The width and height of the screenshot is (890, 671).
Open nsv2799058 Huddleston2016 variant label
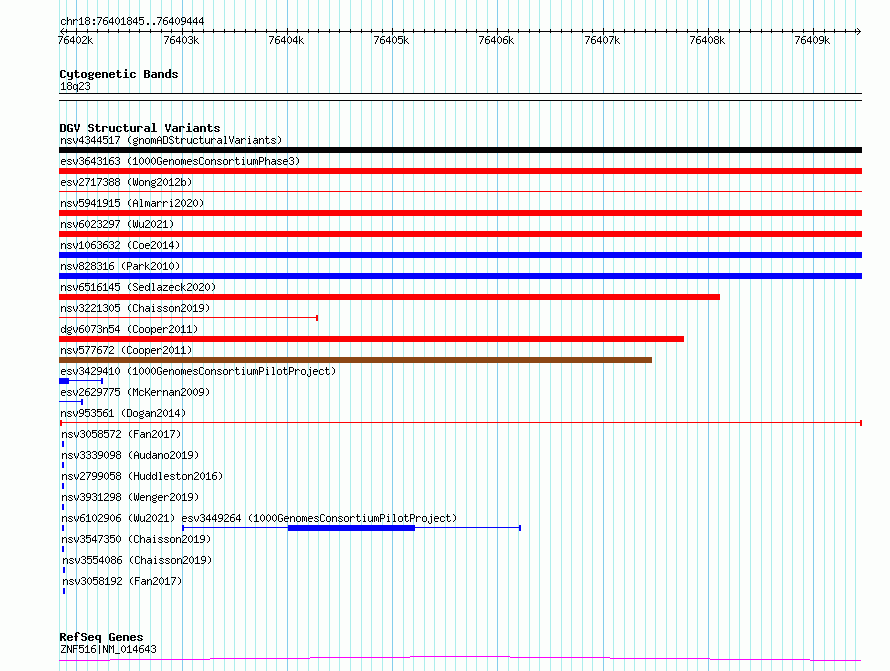142,476
